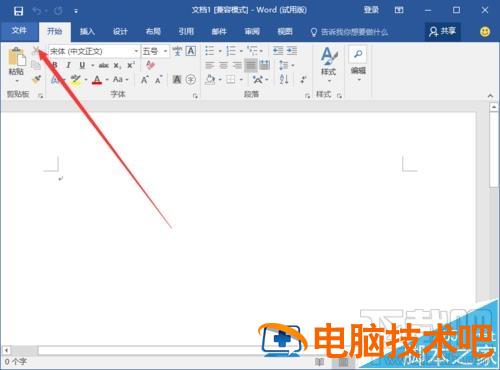Screen dimensions: 500x370
Task: Click the Format Painter brush icon
Action: 36,80
